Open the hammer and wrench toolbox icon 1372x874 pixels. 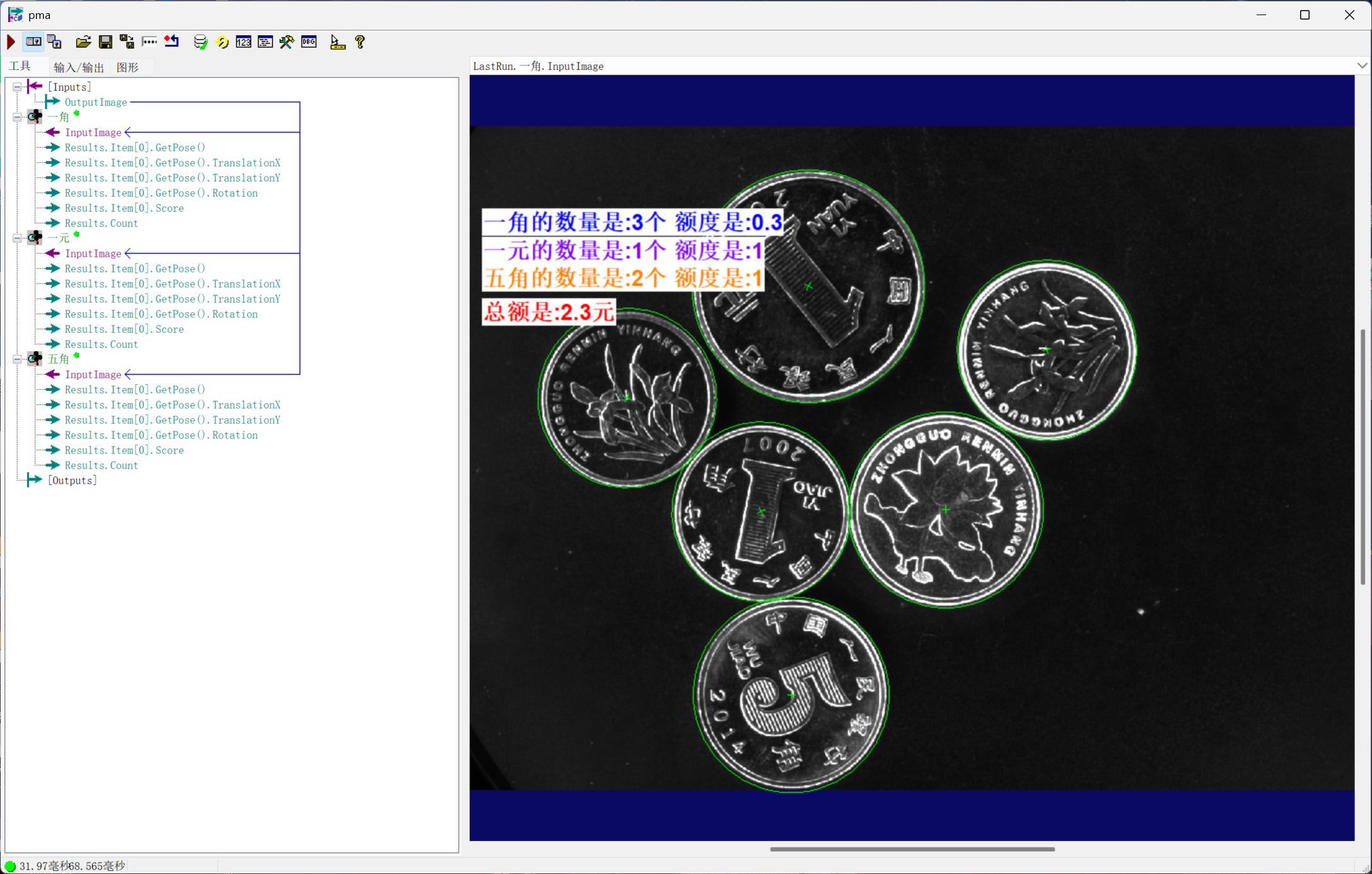pos(286,42)
